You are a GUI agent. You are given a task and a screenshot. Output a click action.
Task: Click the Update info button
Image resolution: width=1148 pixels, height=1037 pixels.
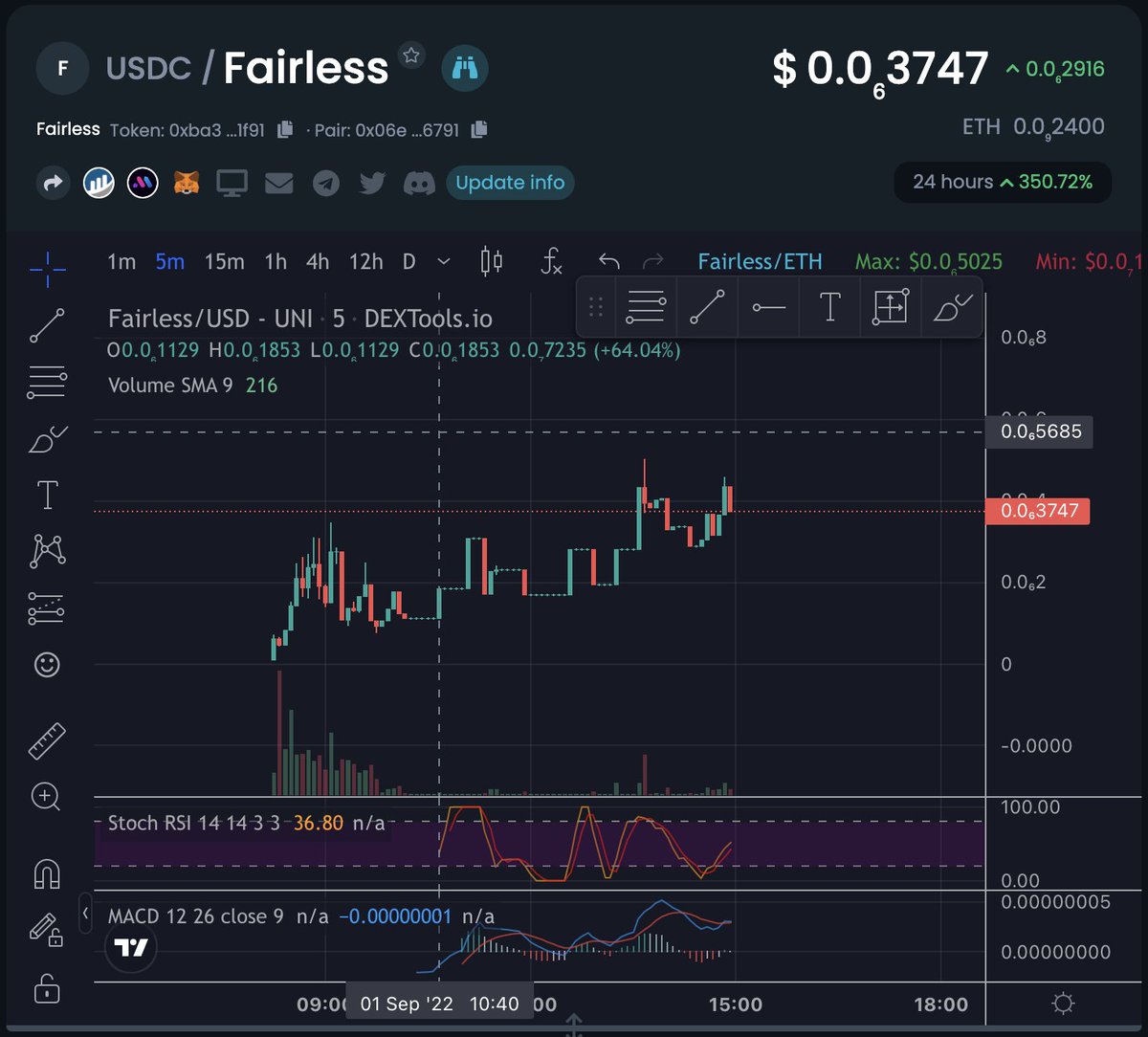click(x=510, y=183)
